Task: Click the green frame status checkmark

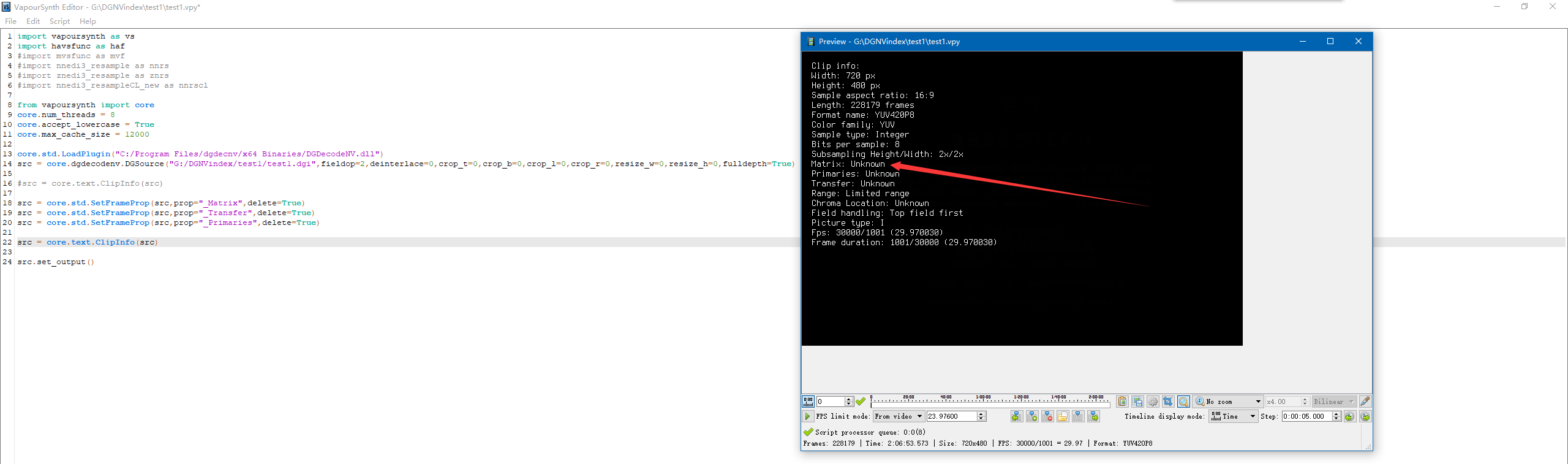Action: [861, 401]
